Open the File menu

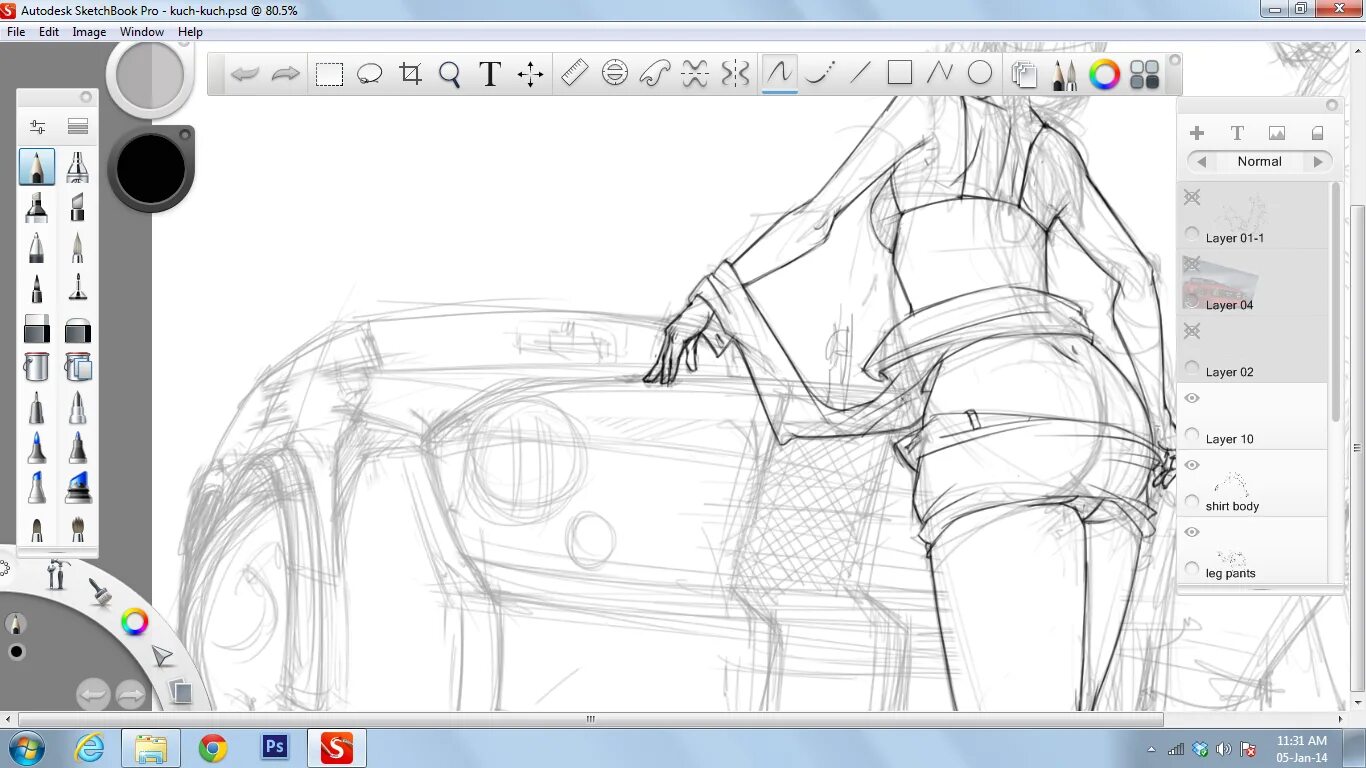(x=16, y=32)
